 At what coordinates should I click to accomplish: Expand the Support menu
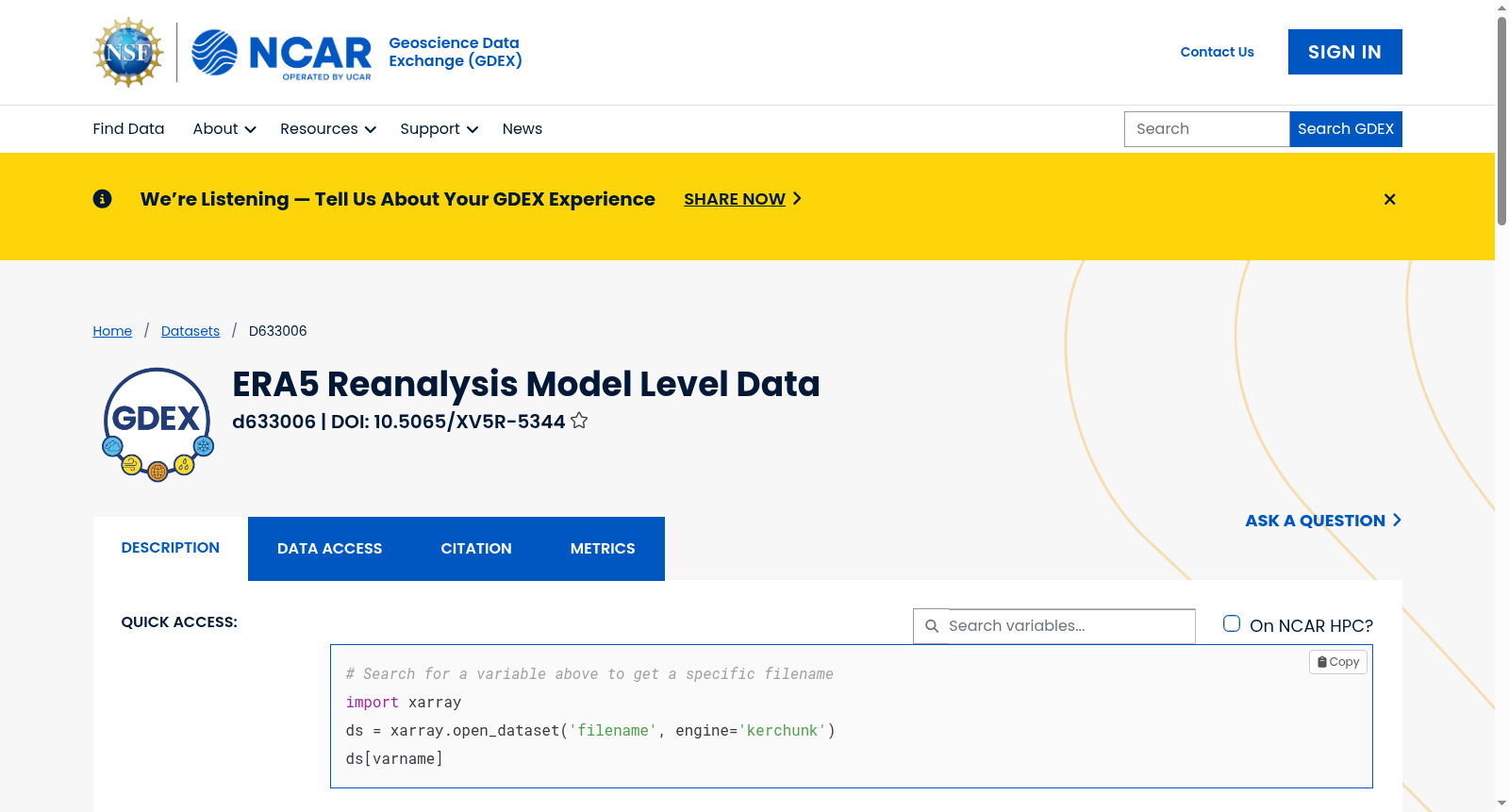439,129
